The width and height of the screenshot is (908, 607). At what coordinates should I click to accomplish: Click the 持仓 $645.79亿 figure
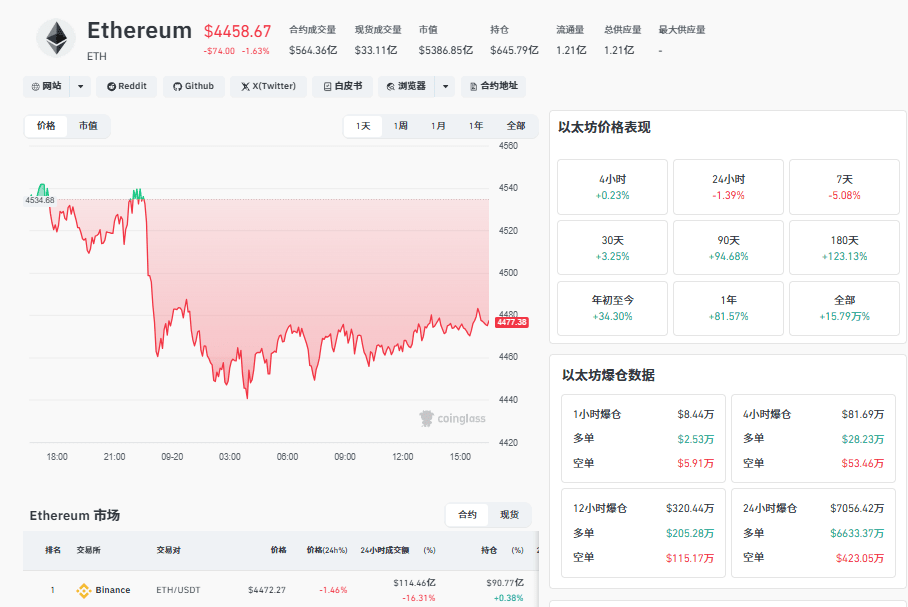pos(514,50)
